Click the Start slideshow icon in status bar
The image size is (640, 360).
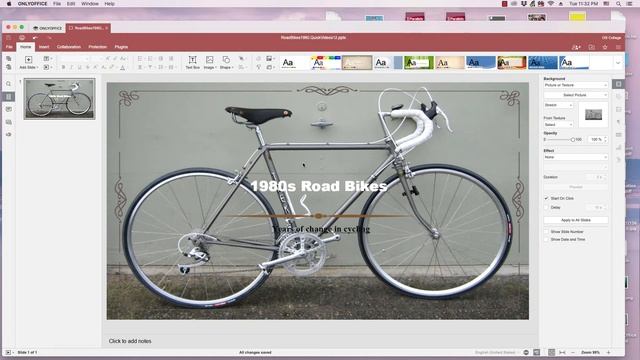tap(8, 352)
